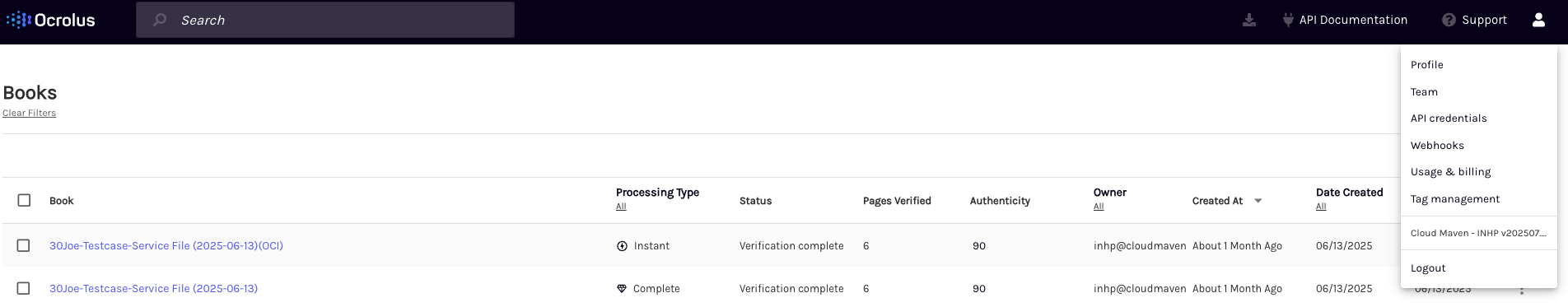Click the Complete processing diamond icon
Image resolution: width=1568 pixels, height=307 pixels.
tap(622, 289)
